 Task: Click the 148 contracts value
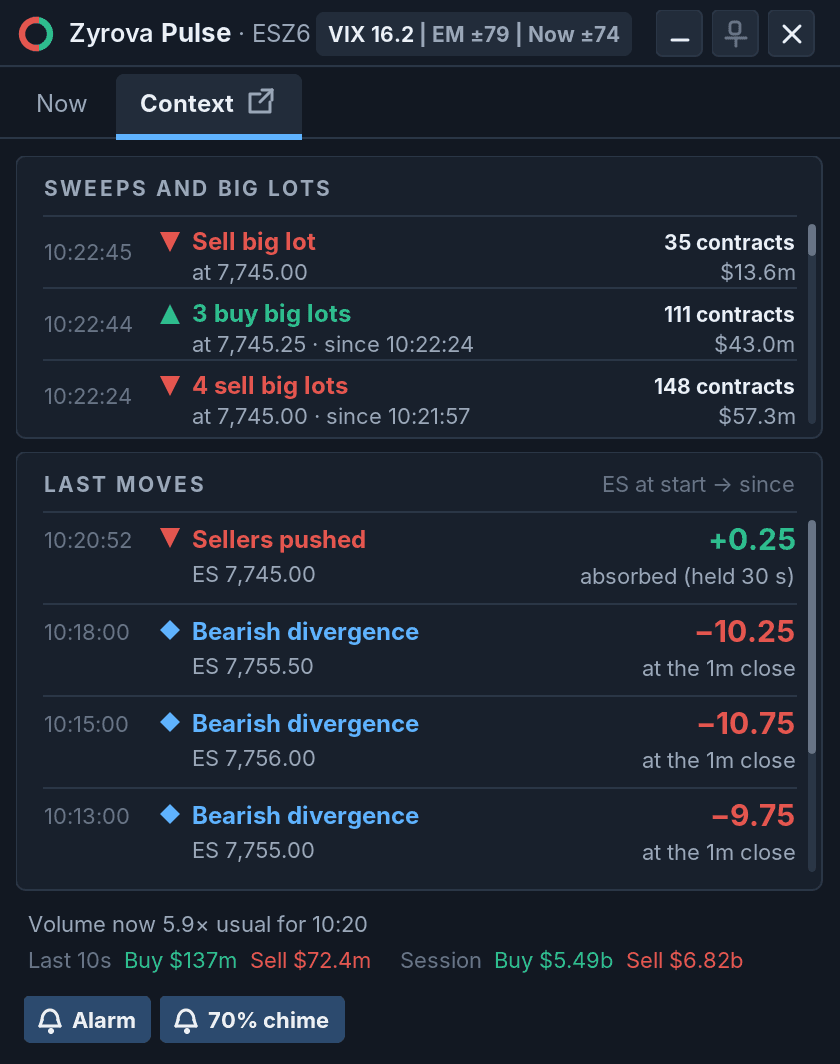pos(724,386)
